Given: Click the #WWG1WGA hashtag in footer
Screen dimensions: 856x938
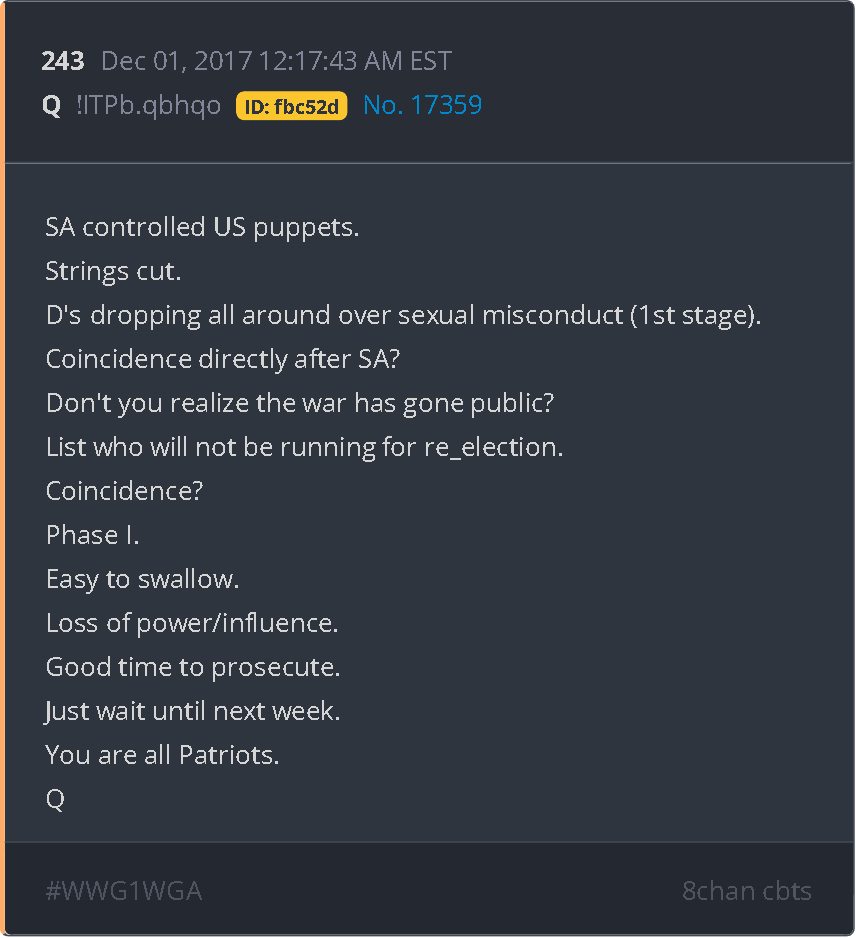Looking at the screenshot, I should tap(124, 891).
